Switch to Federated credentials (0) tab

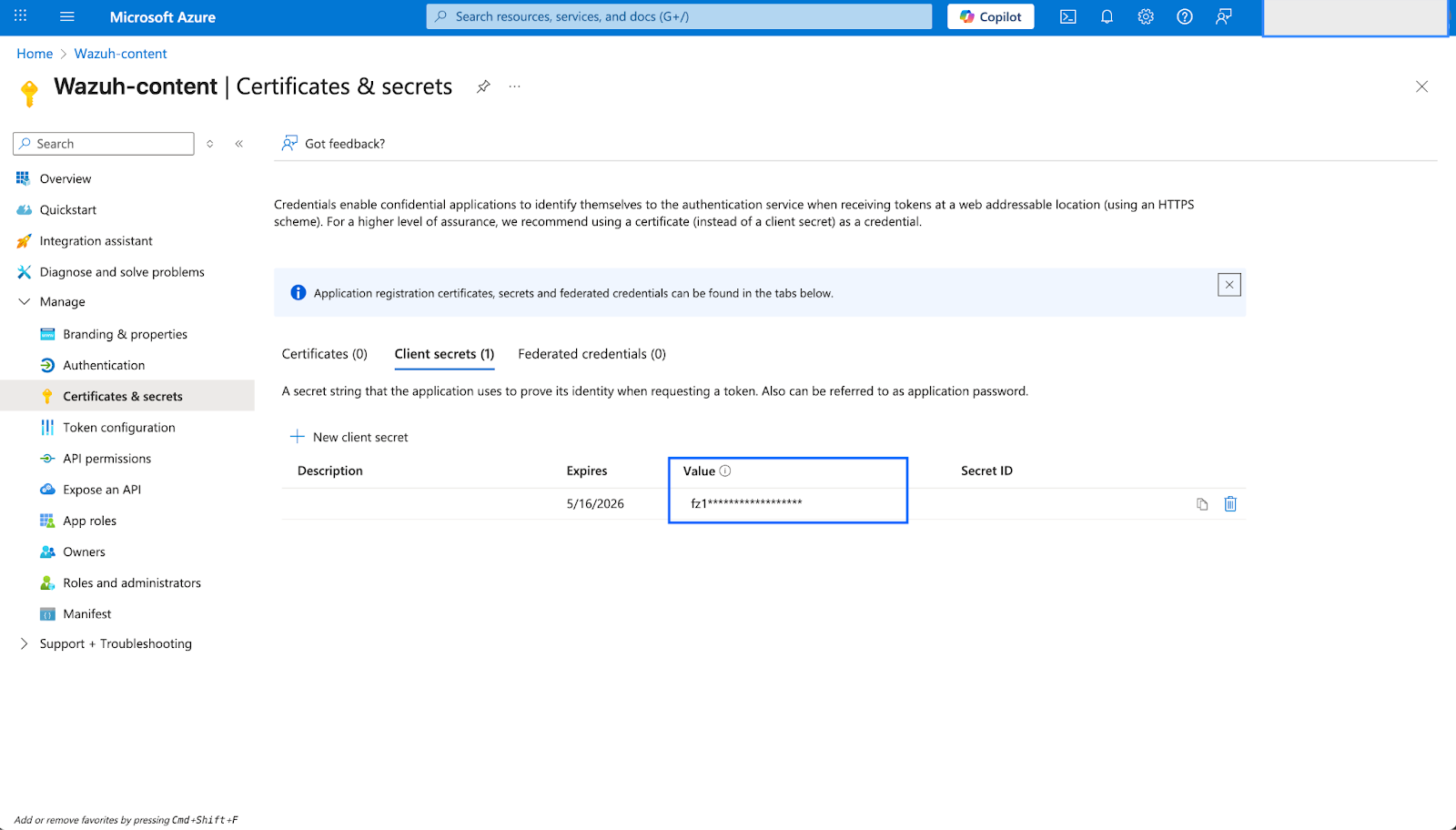[591, 354]
